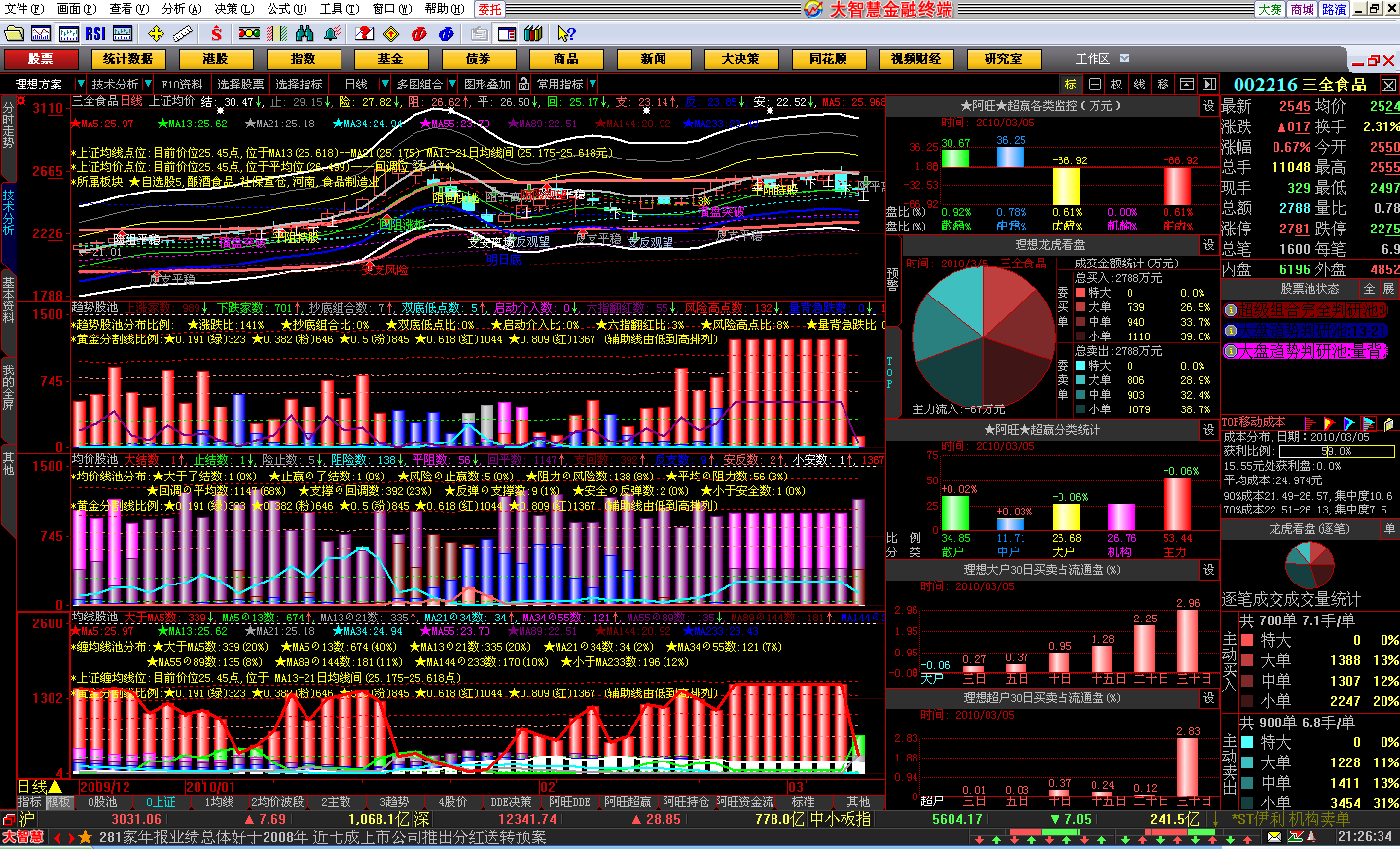Click the star icon in news ticker
Screen dimensions: 1400x849
pos(85,837)
